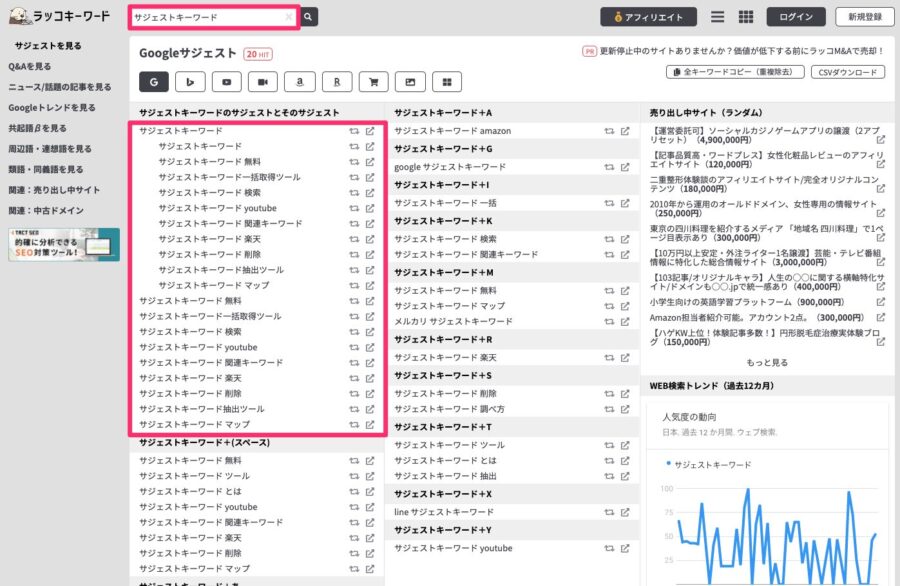Click keyword サジェストキーワード amazon
Viewport: 900px width, 586px height.
pos(452,131)
